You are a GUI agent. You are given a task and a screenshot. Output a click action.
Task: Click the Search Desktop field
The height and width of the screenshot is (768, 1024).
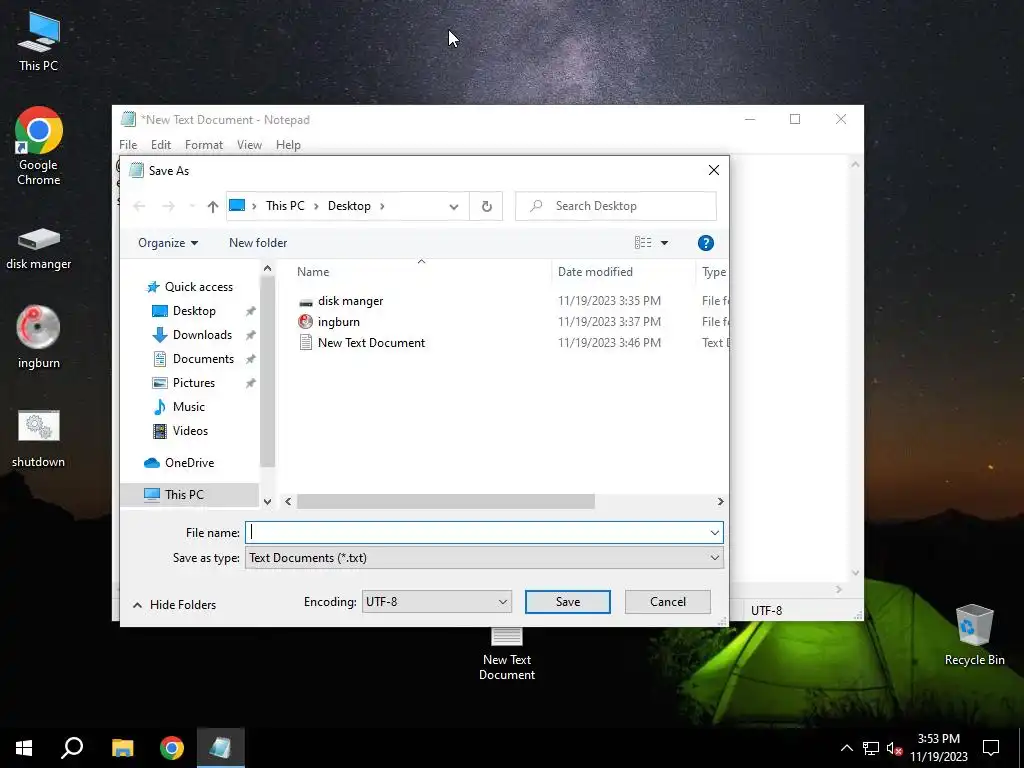click(x=615, y=206)
